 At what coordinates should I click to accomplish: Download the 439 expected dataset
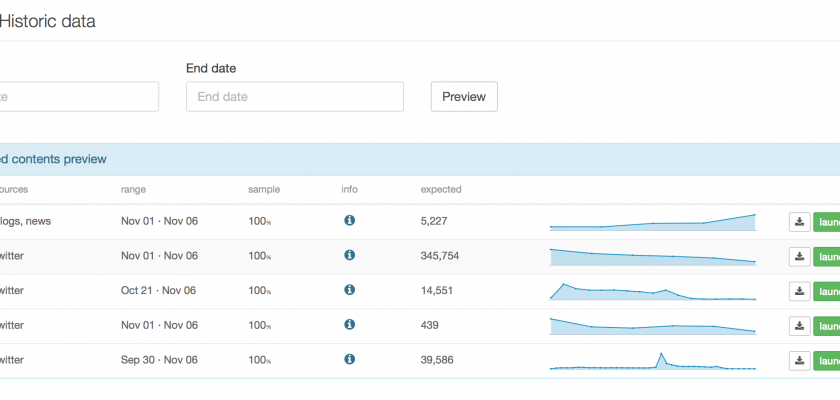pyautogui.click(x=799, y=326)
